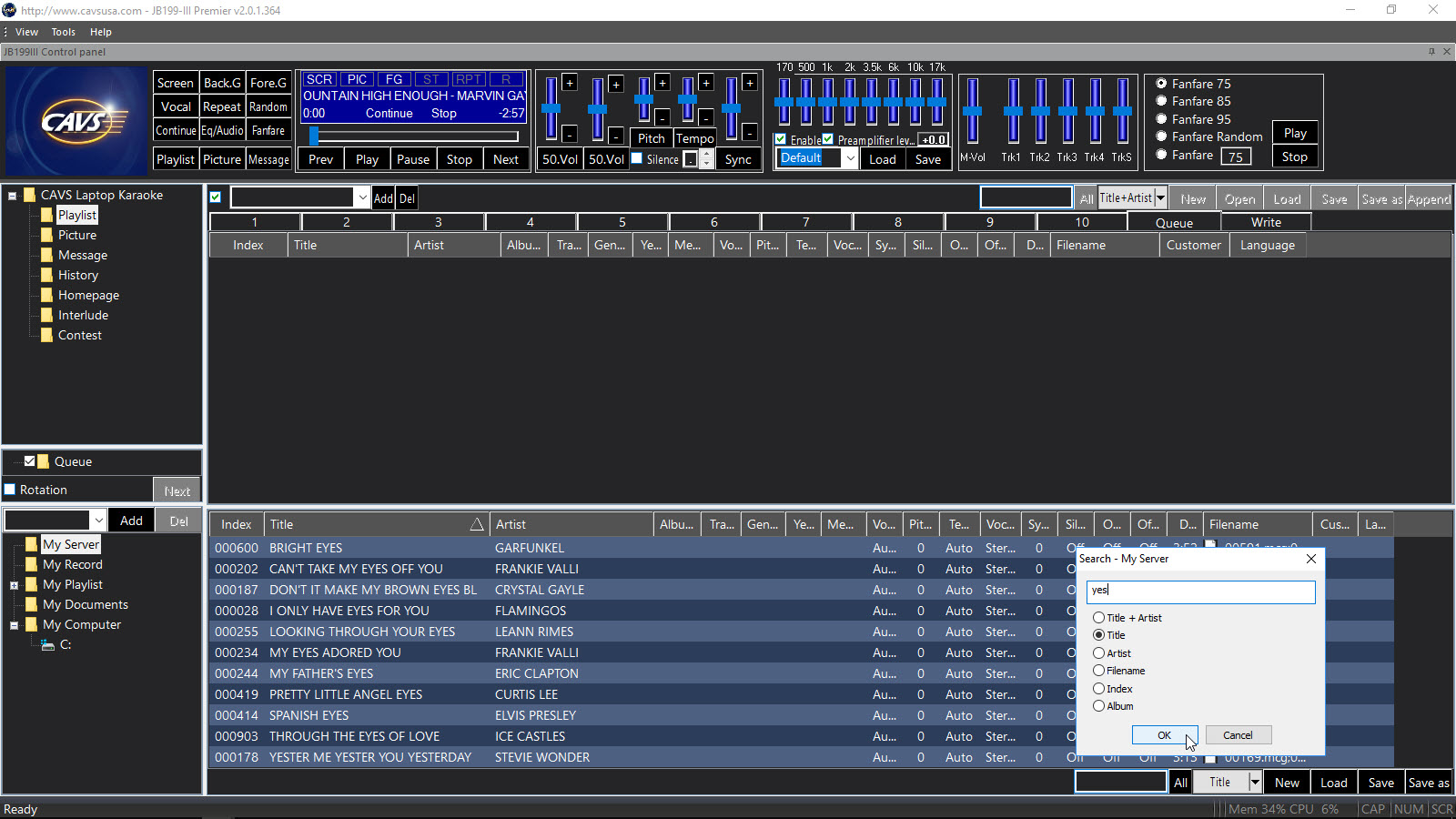Open the View menu
1456x819 pixels.
coord(26,32)
